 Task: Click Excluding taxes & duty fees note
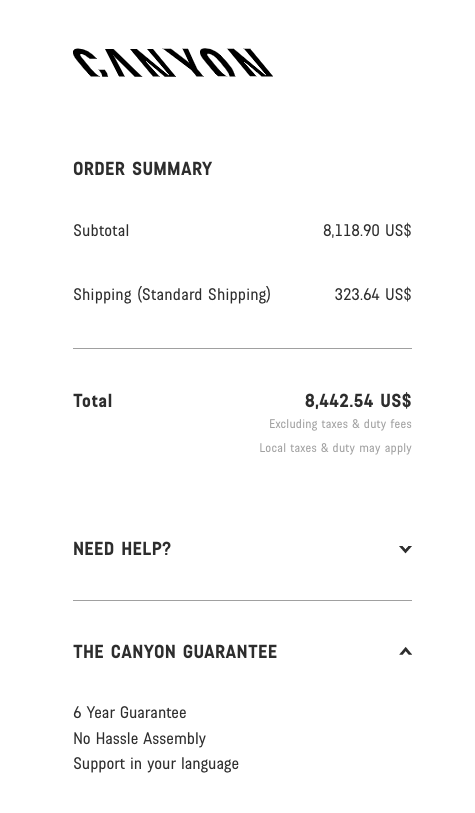pos(340,424)
